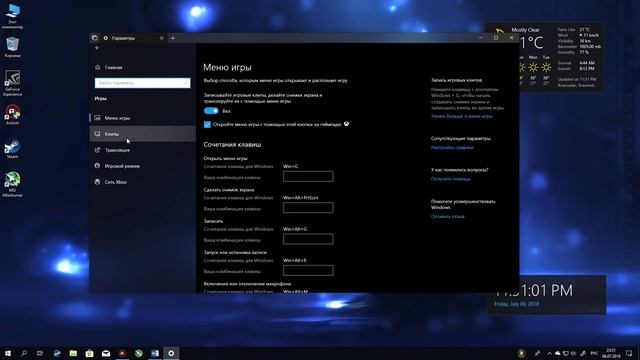Click custom shortcut field for Открыть меню игры

(x=308, y=176)
